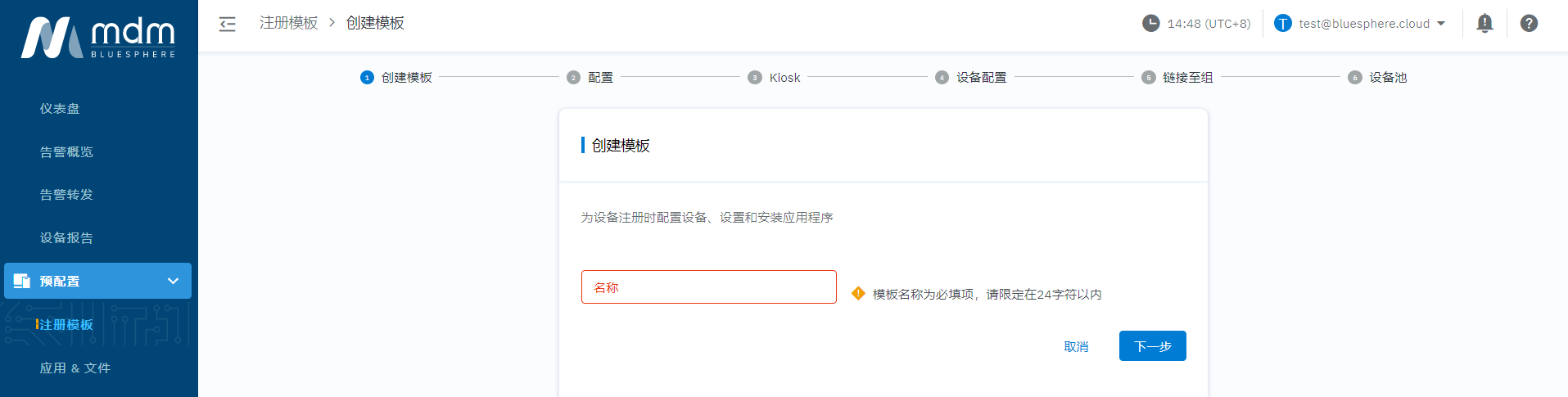Image resolution: width=1568 pixels, height=397 pixels.
Task: Open 告警概览 in the sidebar
Action: pos(66,152)
